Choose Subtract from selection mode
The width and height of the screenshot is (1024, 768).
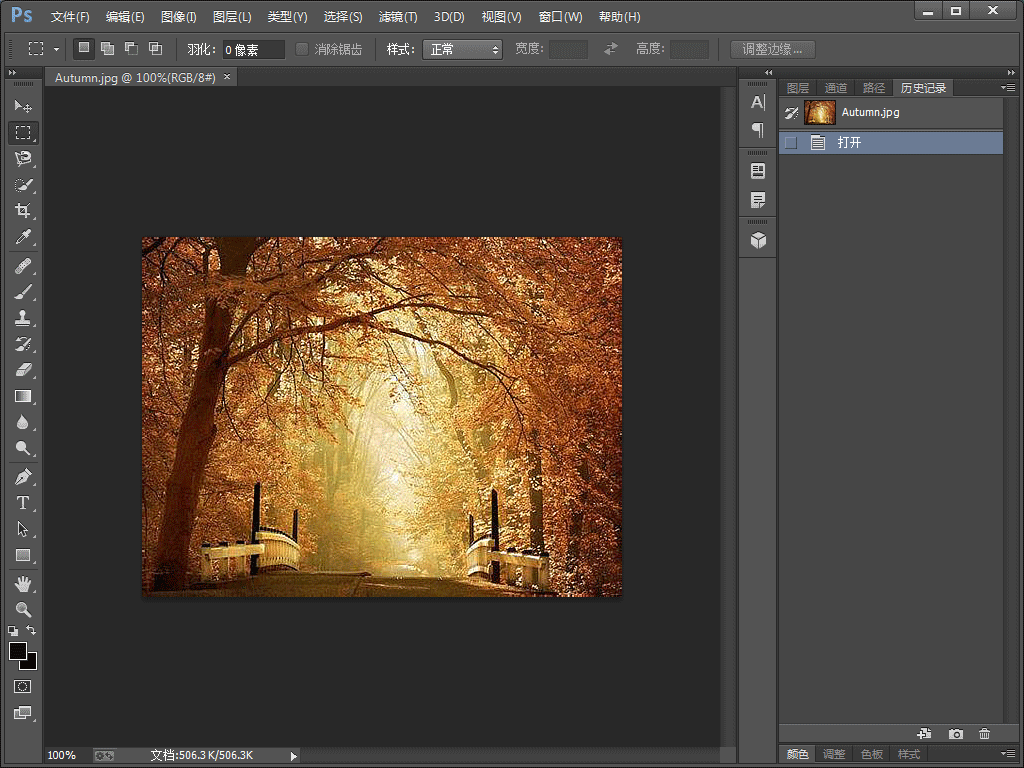tap(131, 48)
